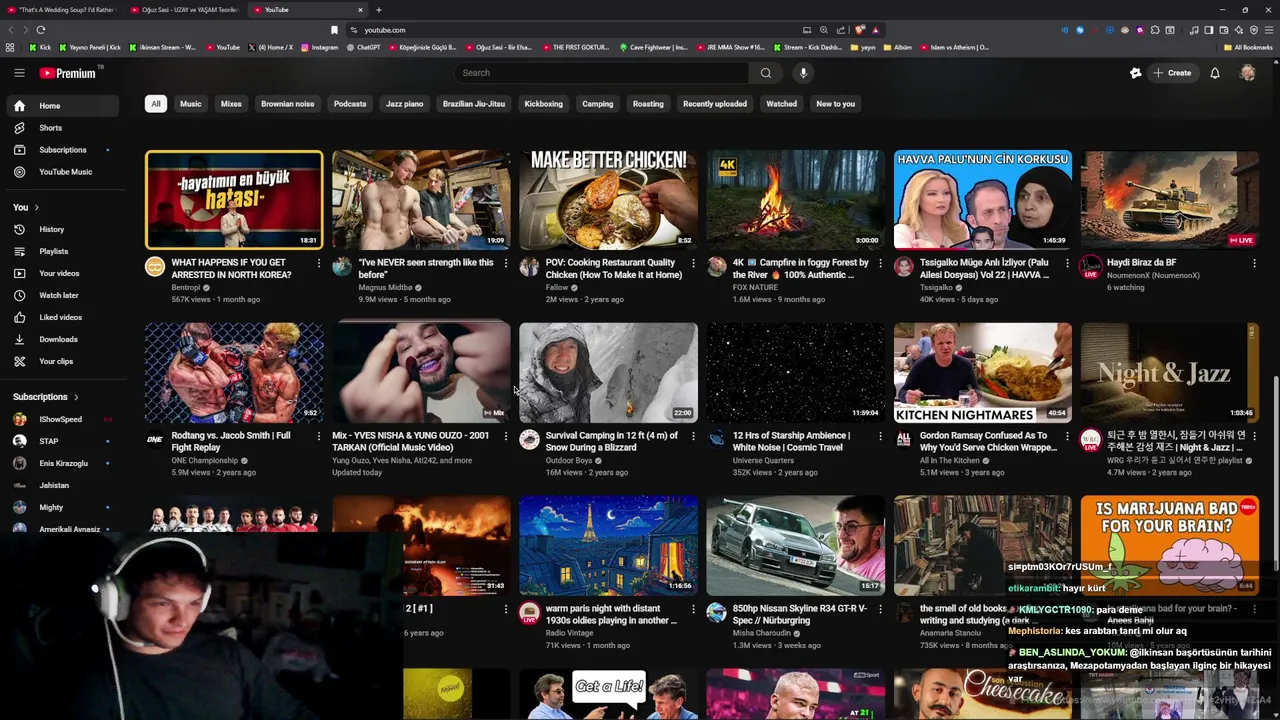Open the notifications bell
Image resolution: width=1280 pixels, height=720 pixels.
pos(1215,73)
